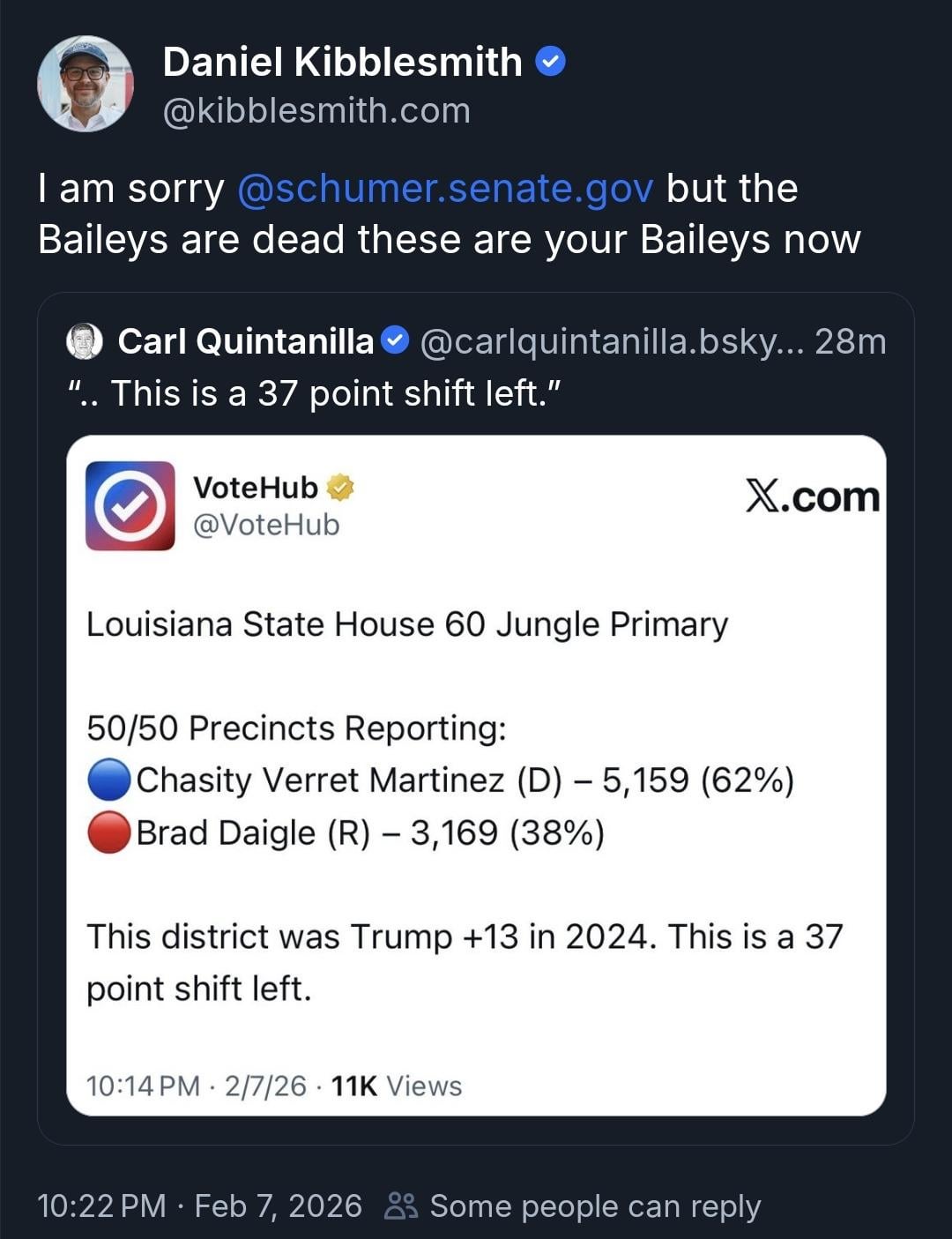The width and height of the screenshot is (952, 1239).
Task: Click Daniel Kibblesmith's blue verified badge
Action: pyautogui.click(x=551, y=62)
